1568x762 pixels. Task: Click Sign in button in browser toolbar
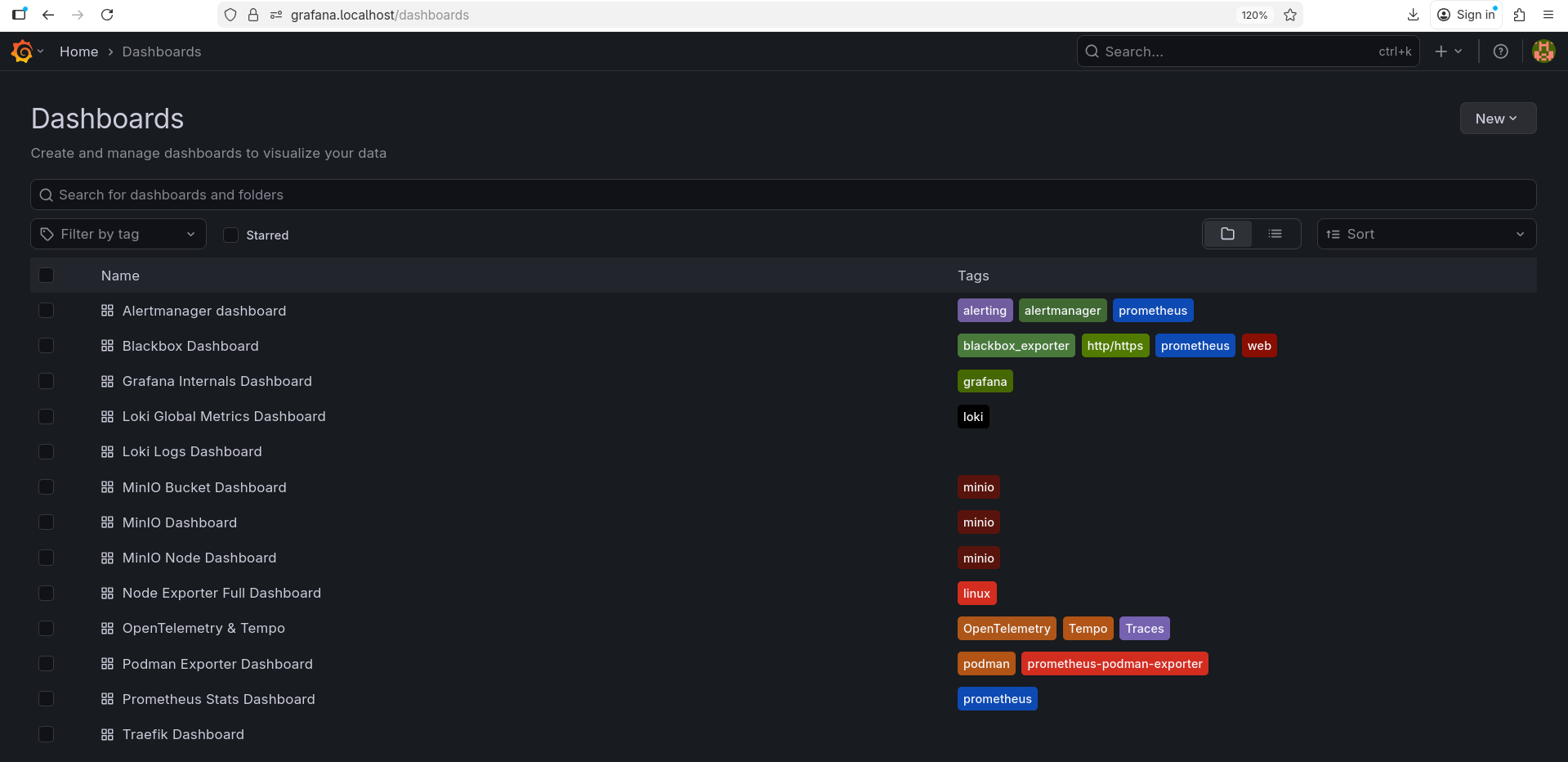tap(1467, 15)
